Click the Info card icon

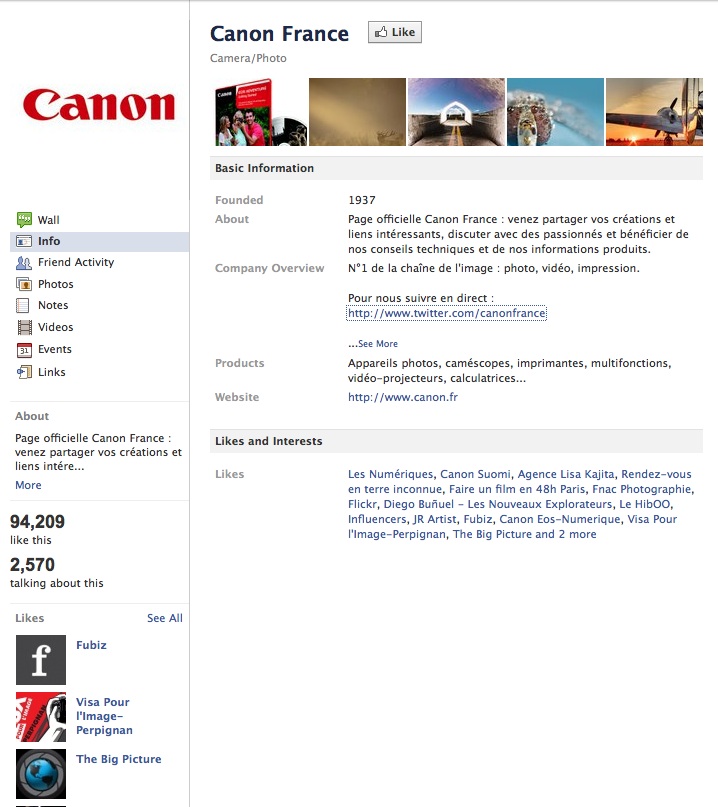click(x=24, y=241)
